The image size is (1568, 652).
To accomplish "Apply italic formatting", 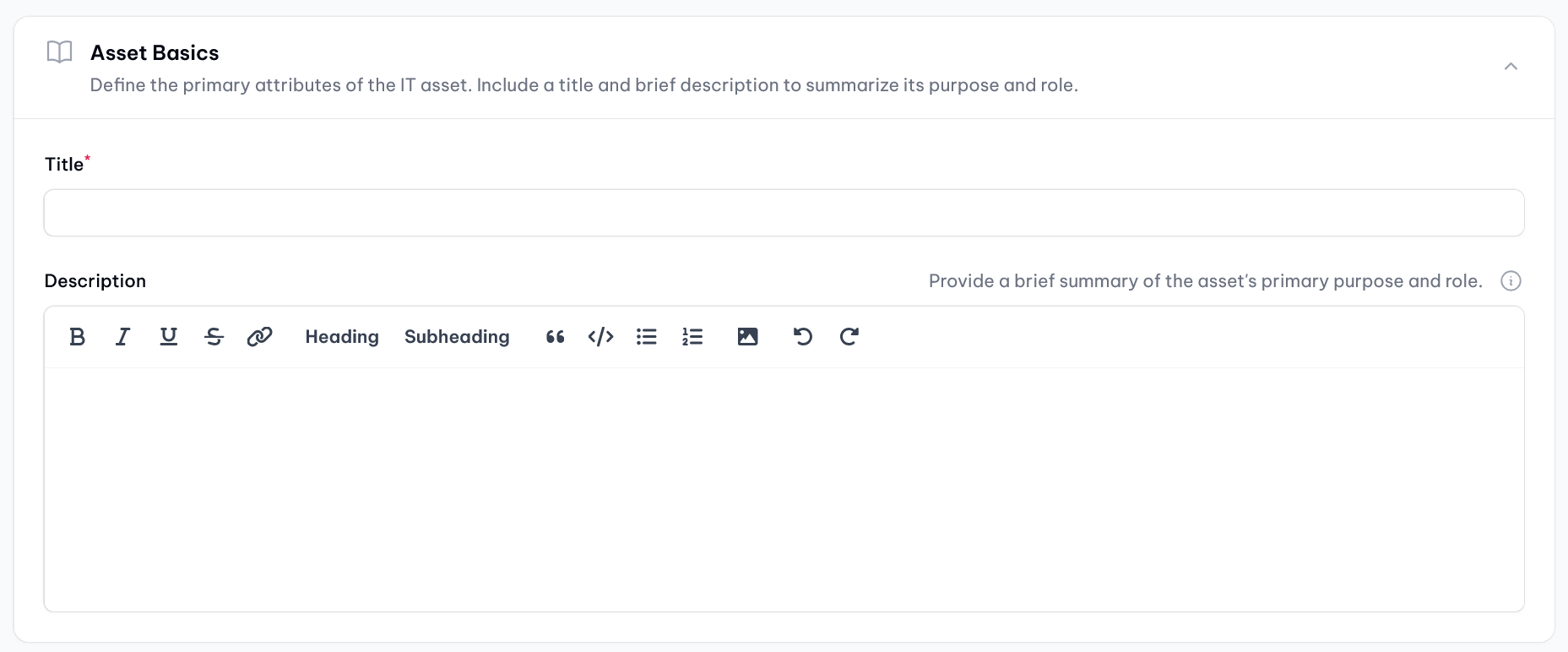I will coord(122,337).
